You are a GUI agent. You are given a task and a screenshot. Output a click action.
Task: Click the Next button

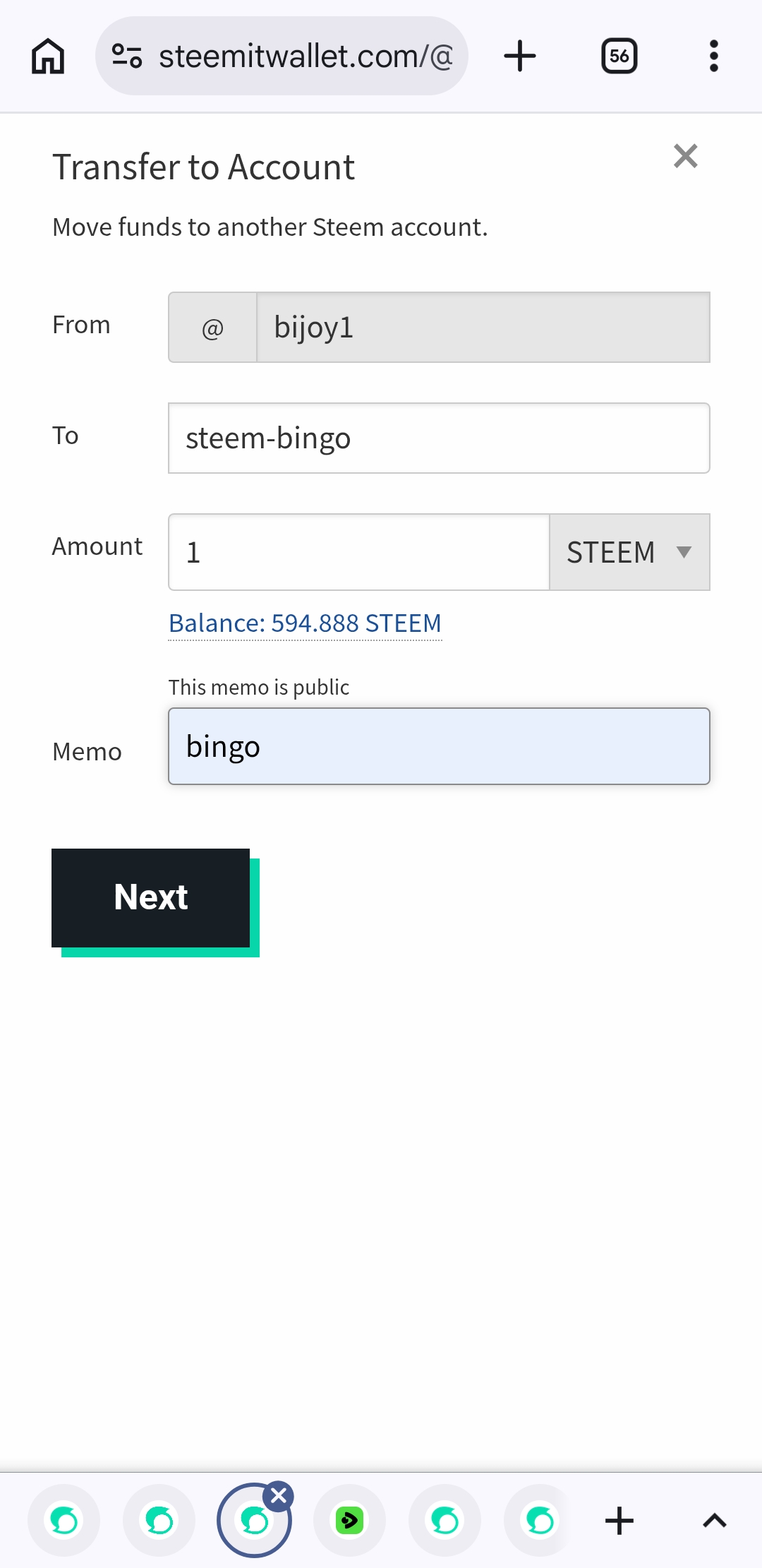pyautogui.click(x=150, y=898)
